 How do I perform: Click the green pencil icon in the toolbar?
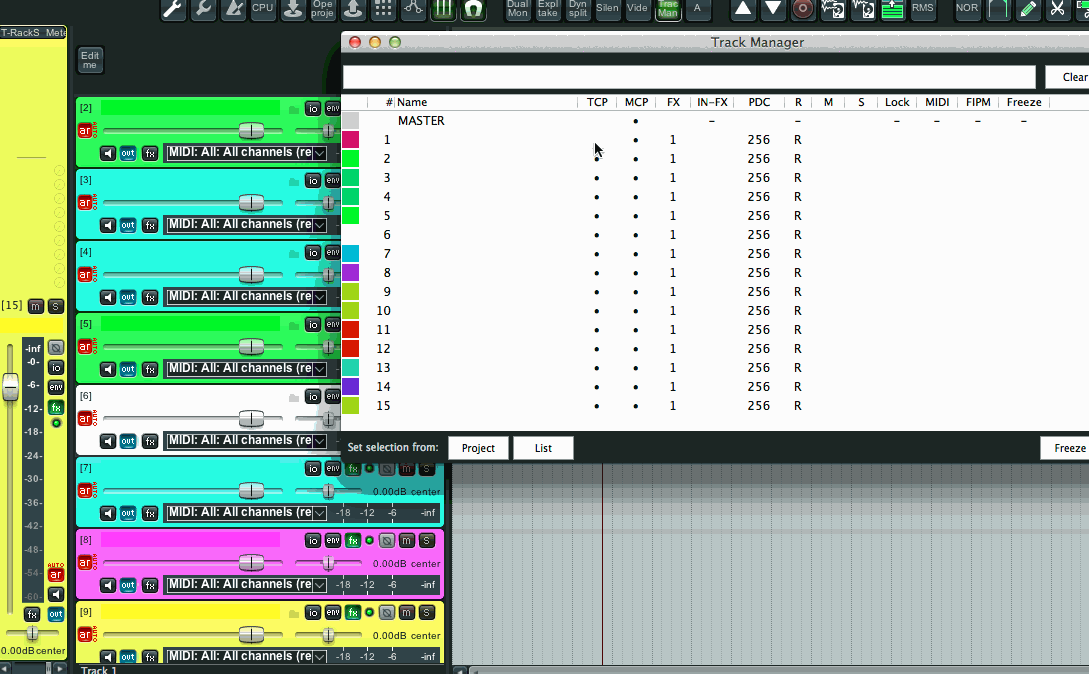pos(1027,9)
